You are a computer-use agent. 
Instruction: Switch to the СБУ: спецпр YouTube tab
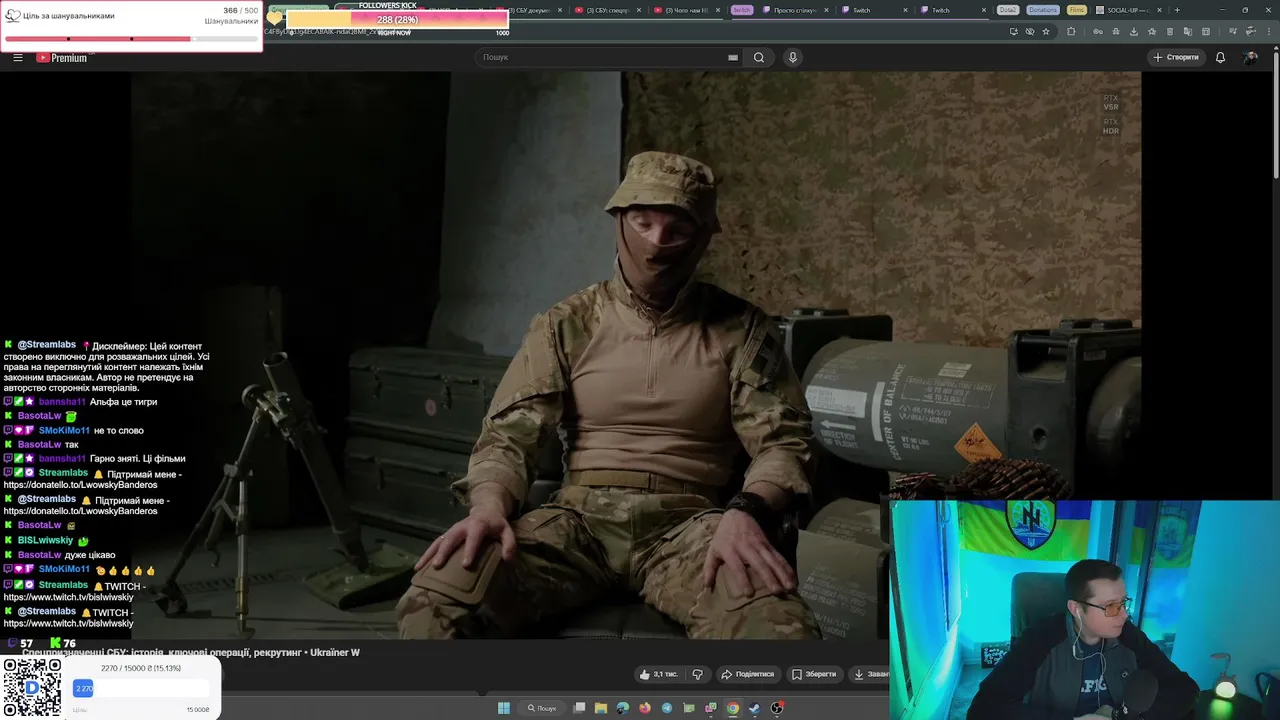coord(606,10)
